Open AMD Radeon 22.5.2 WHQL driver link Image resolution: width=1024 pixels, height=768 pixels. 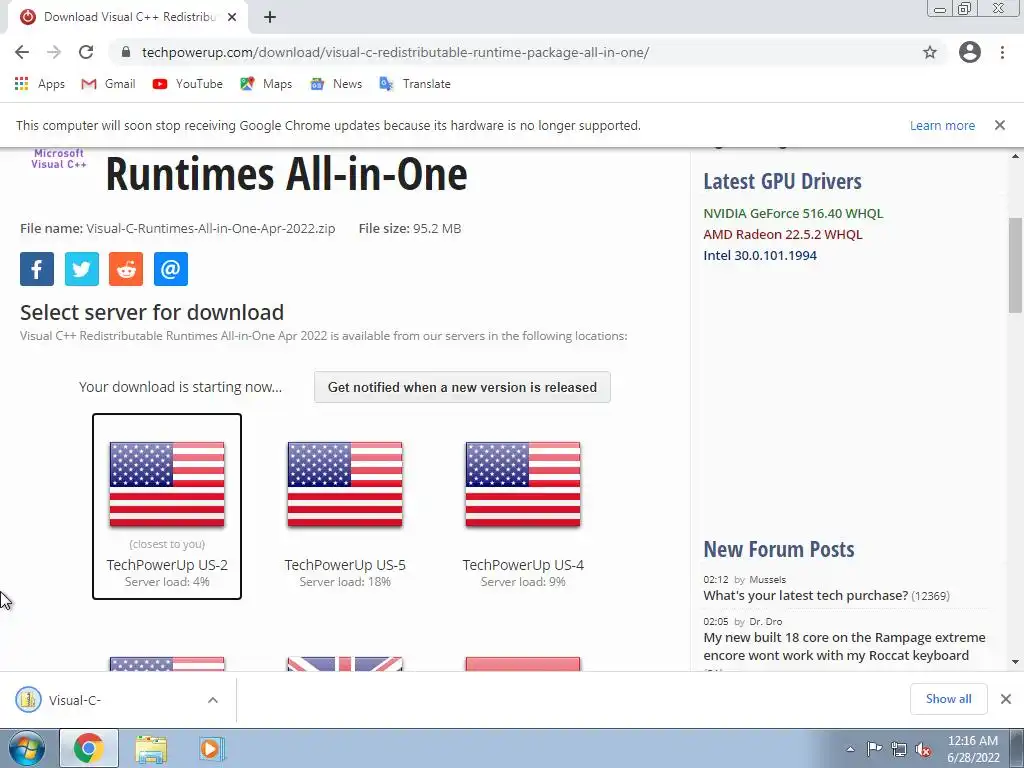(x=782, y=234)
